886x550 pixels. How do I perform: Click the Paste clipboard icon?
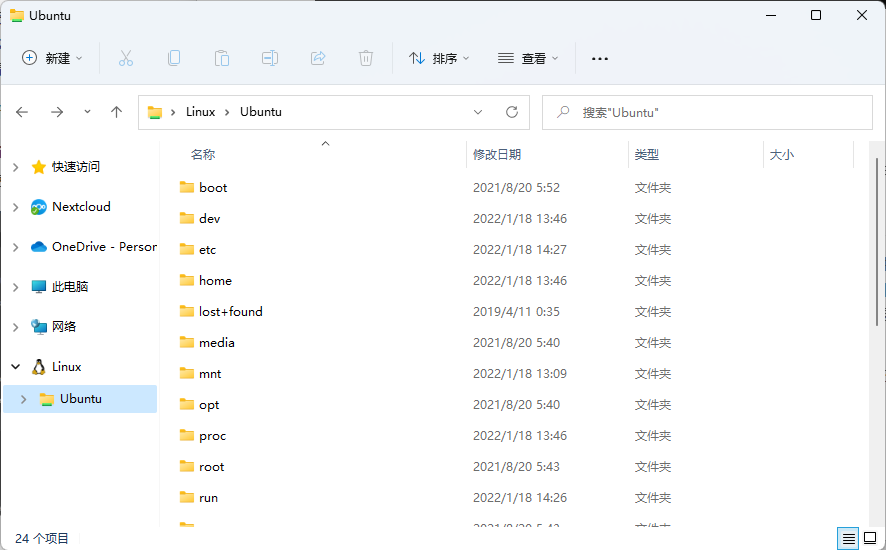222,58
